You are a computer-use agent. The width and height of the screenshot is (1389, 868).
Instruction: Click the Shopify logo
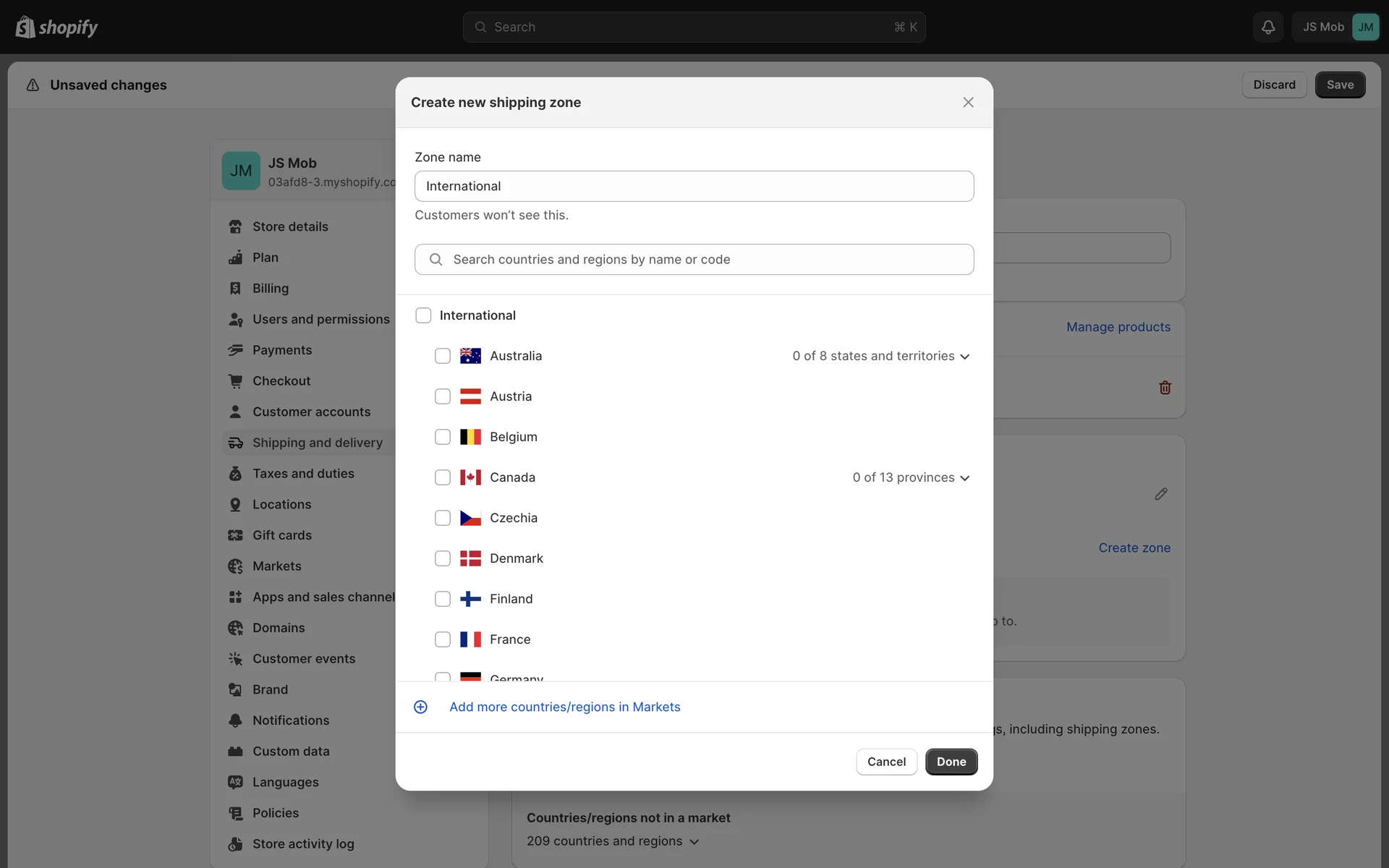[56, 27]
